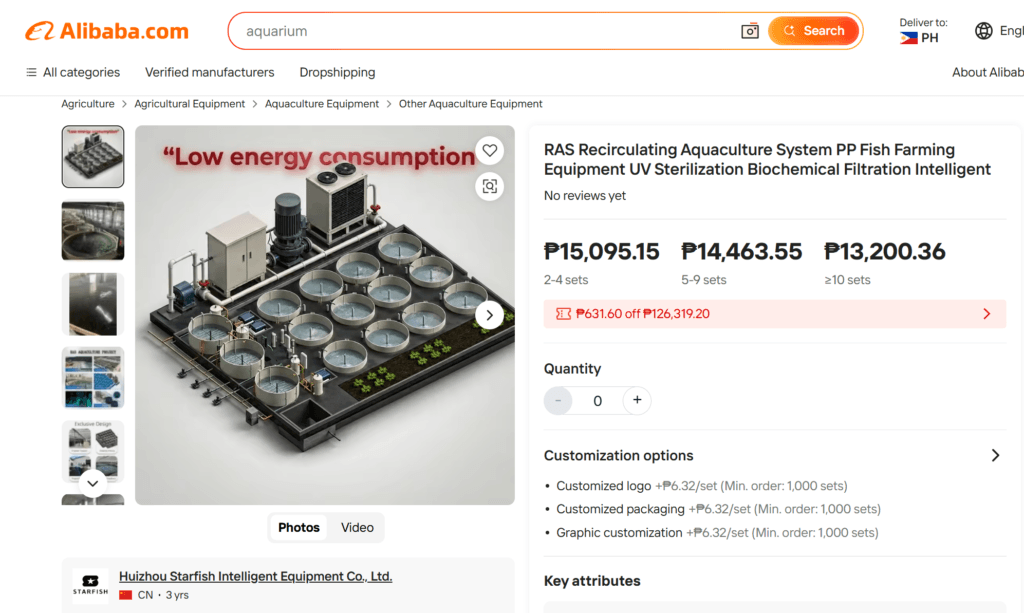The width and height of the screenshot is (1024, 613).
Task: Increase quantity with the plus button
Action: click(x=637, y=400)
